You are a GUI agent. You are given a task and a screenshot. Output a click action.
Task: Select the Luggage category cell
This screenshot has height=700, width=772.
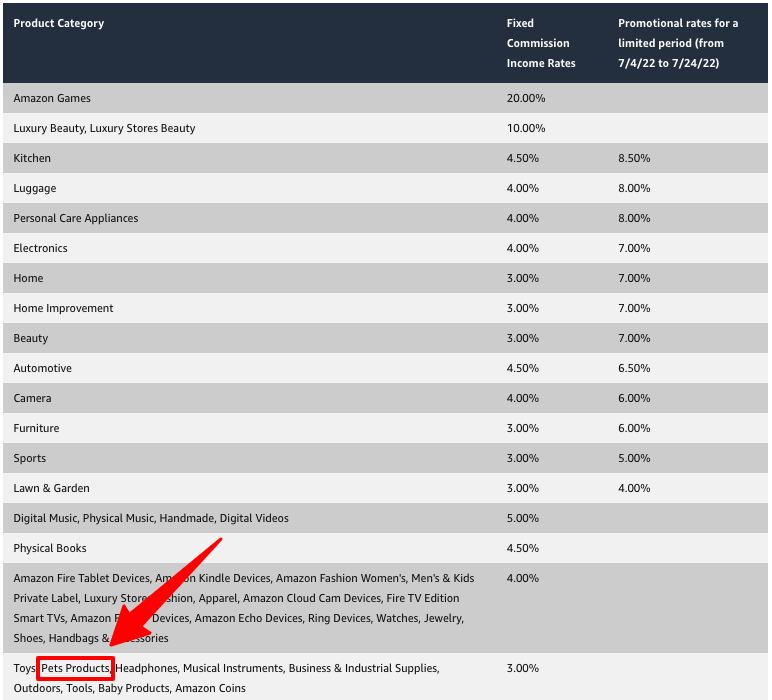[x=35, y=188]
